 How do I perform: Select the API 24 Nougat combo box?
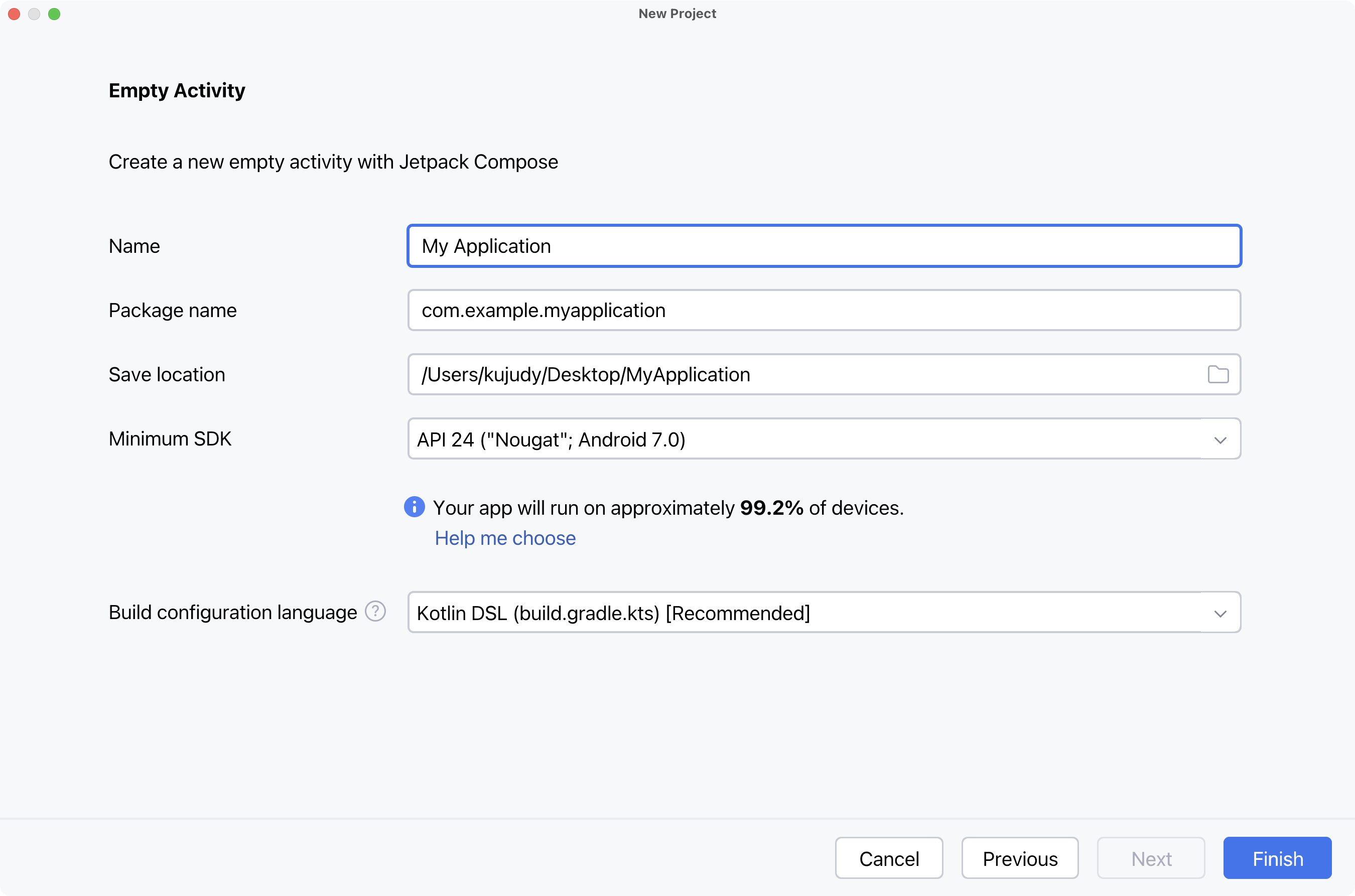coord(800,439)
